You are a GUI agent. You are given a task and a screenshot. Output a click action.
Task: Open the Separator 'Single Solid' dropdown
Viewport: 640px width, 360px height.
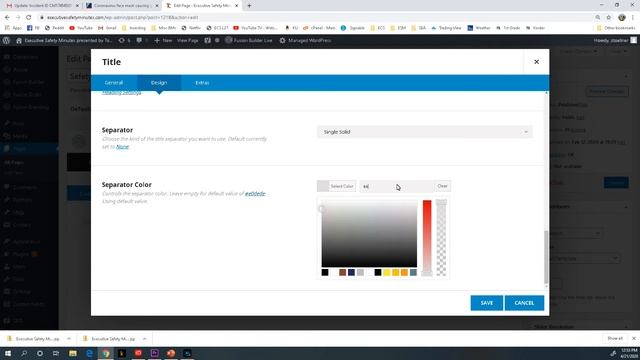(424, 132)
